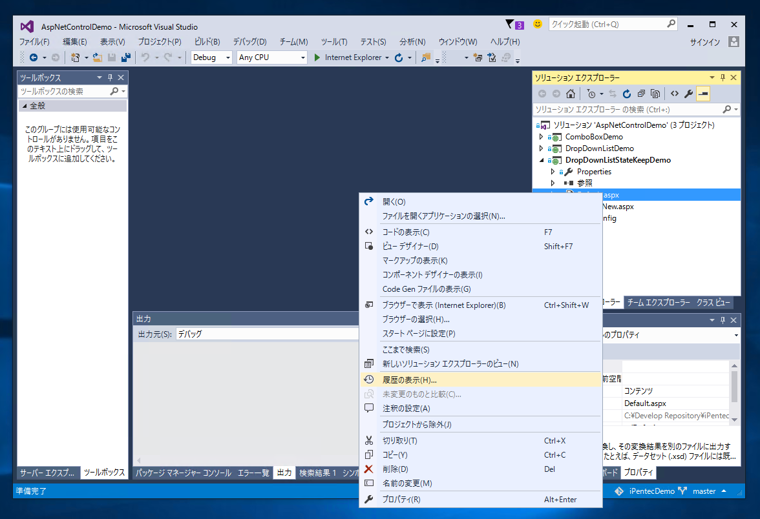The height and width of the screenshot is (519, 760).
Task: Select the DropDownListDemo project
Action: (x=600, y=148)
